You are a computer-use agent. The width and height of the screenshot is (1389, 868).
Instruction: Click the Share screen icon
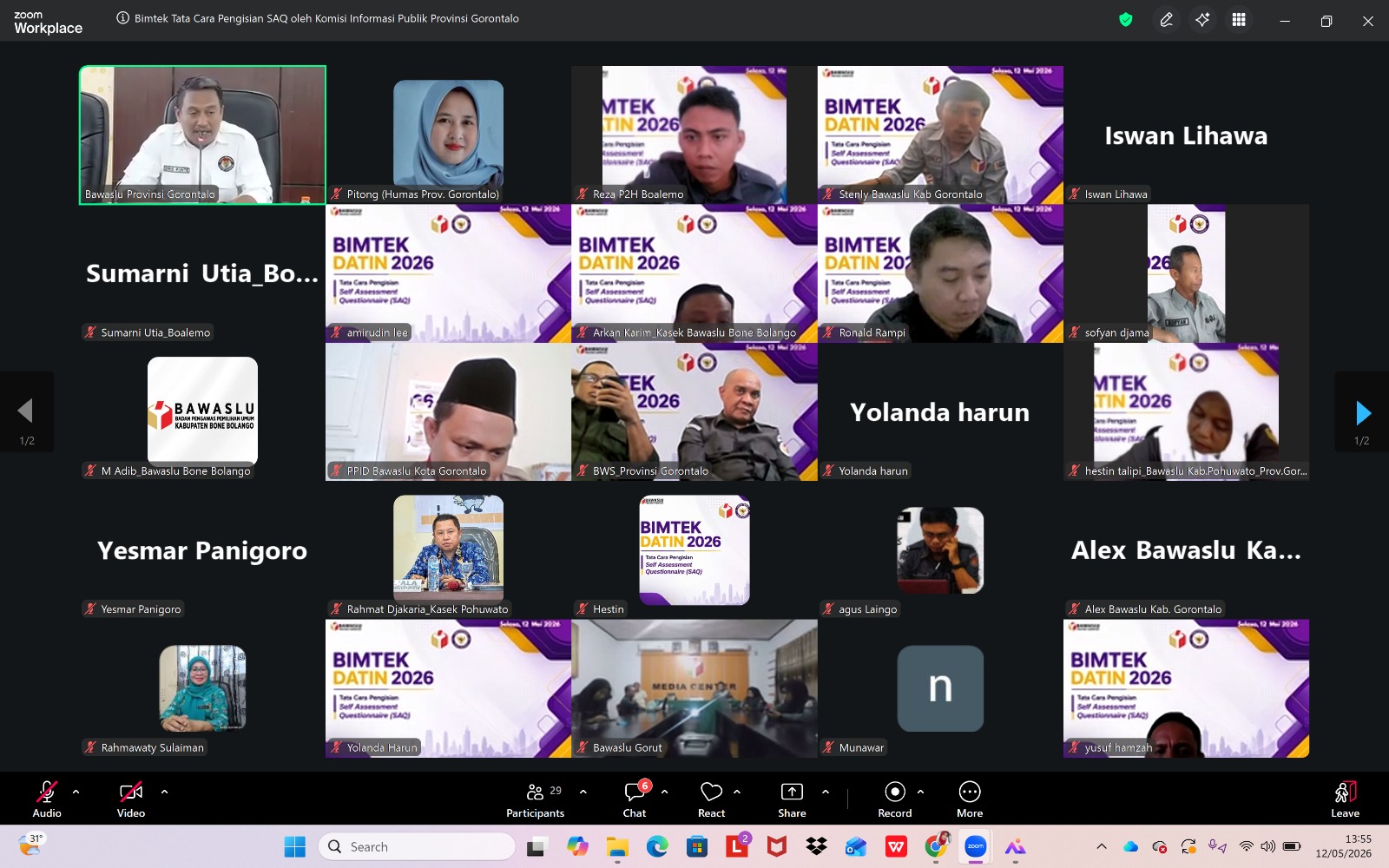pyautogui.click(x=792, y=792)
